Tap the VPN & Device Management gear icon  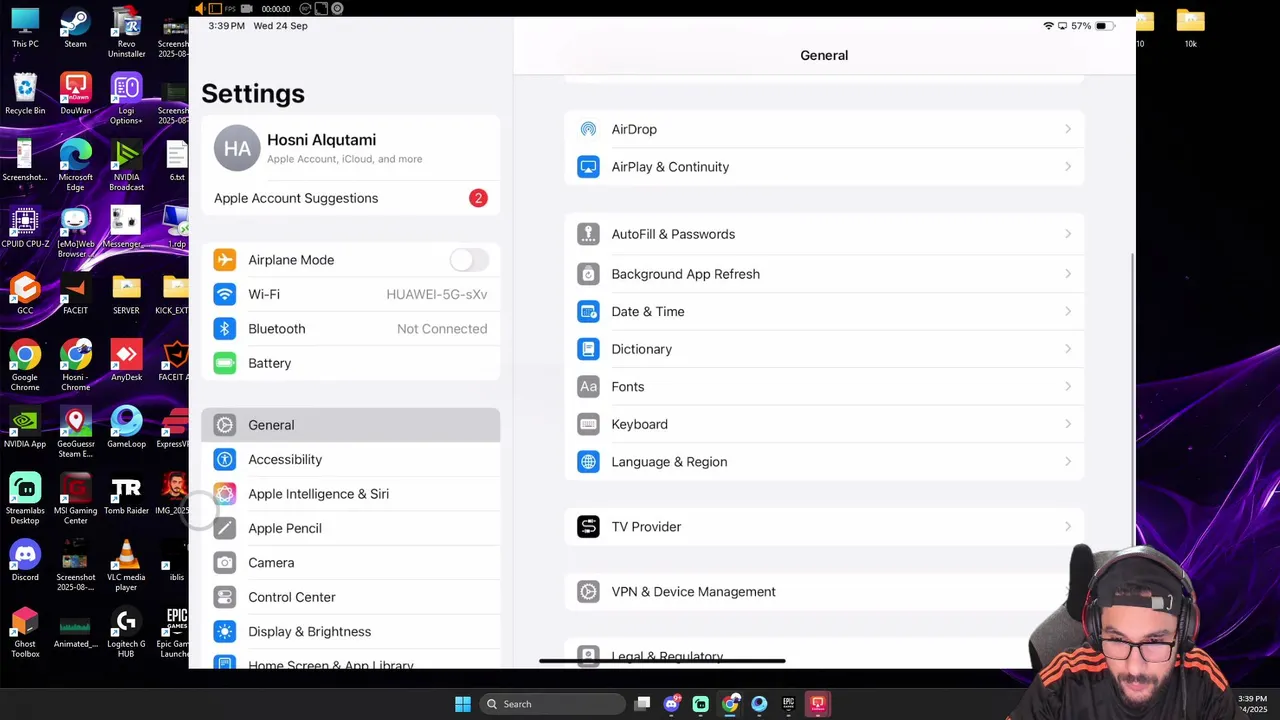point(588,592)
